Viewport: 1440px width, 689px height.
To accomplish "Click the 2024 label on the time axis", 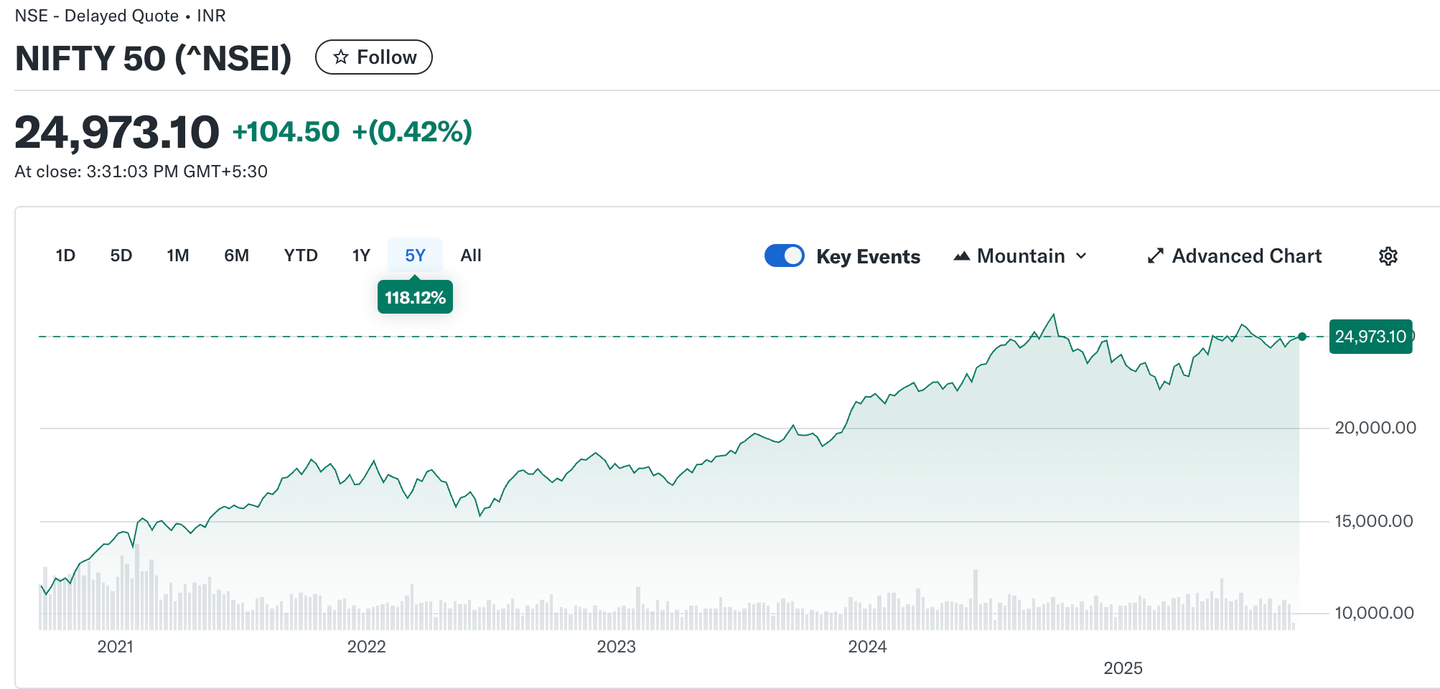I will 867,647.
